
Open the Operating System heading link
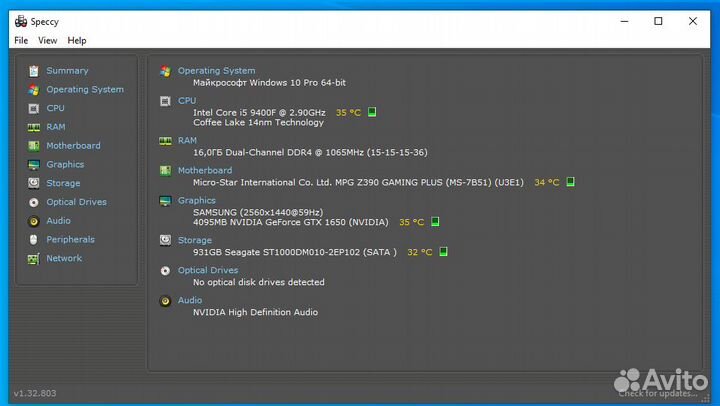pyautogui.click(x=216, y=71)
